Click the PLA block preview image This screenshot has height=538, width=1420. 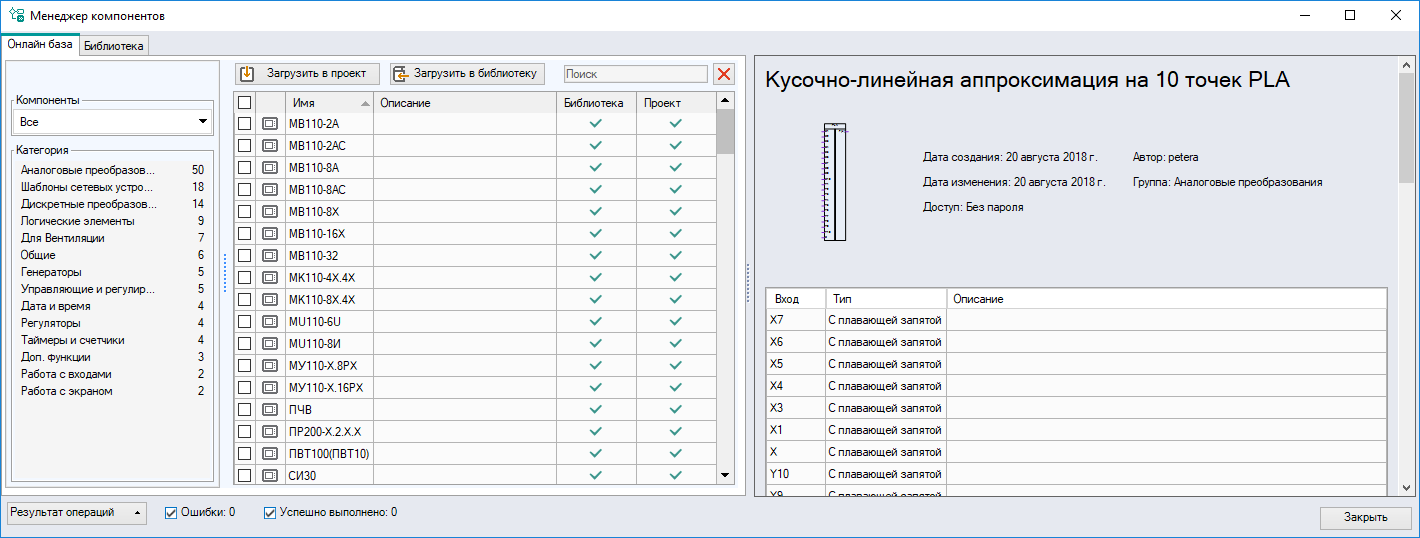point(835,182)
